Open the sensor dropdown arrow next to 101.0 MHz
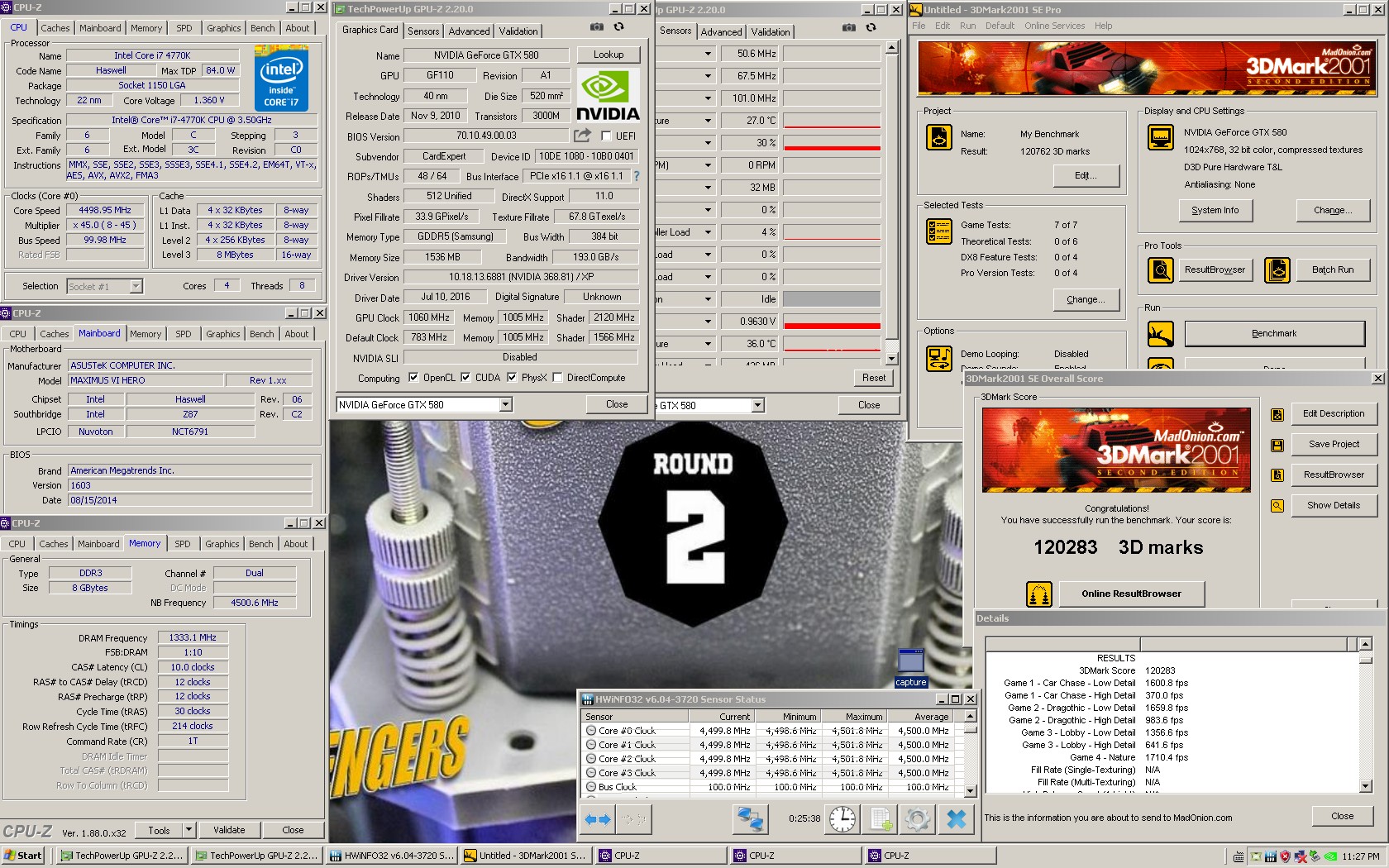Image resolution: width=1389 pixels, height=868 pixels. coord(708,98)
